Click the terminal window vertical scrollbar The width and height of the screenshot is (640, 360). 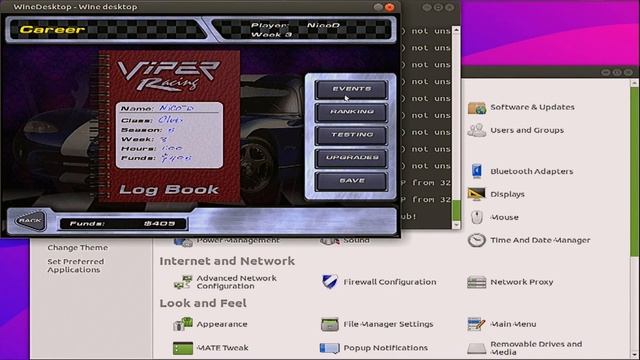click(x=456, y=127)
